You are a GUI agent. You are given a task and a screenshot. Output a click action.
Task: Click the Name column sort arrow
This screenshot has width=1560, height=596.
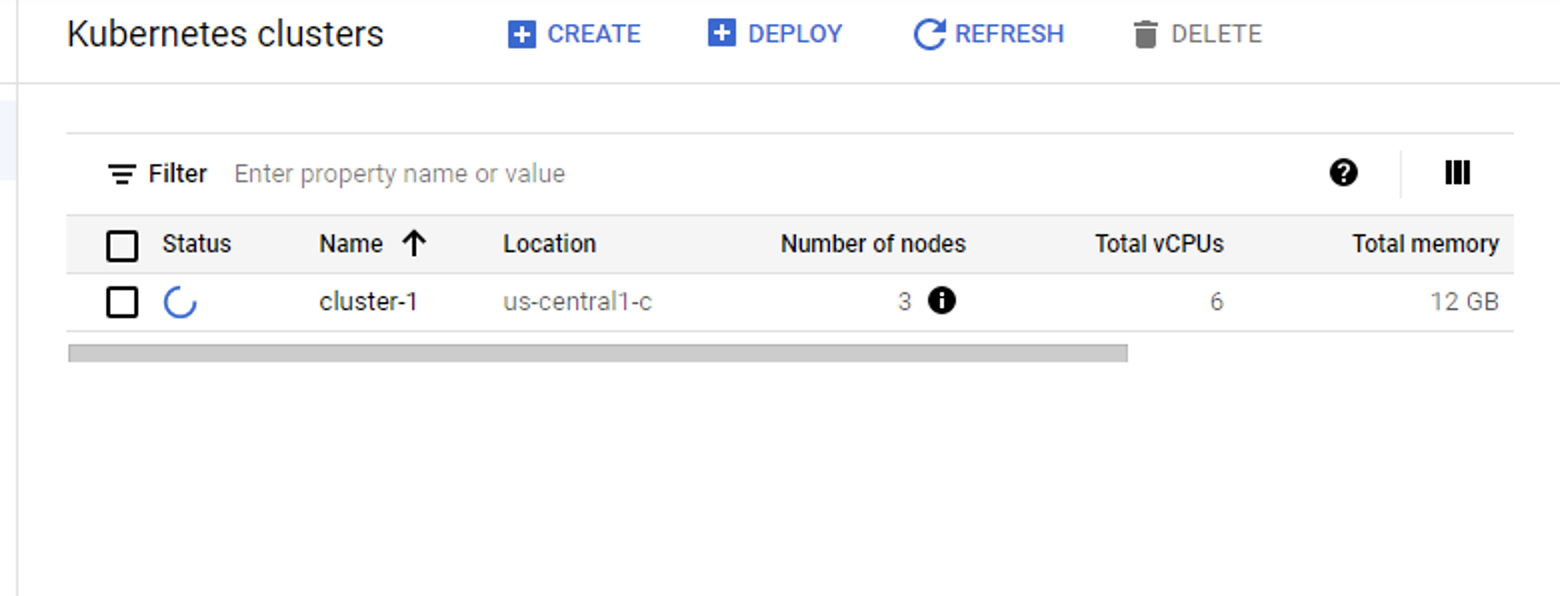click(x=414, y=244)
